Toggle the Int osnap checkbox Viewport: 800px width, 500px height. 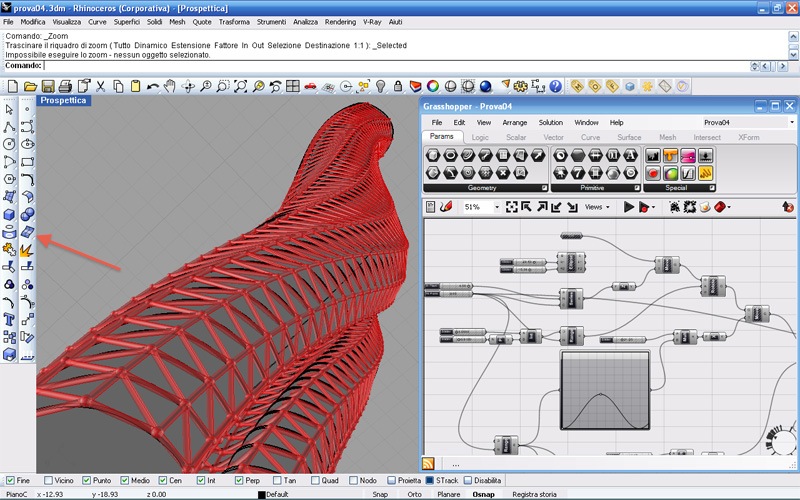click(201, 481)
